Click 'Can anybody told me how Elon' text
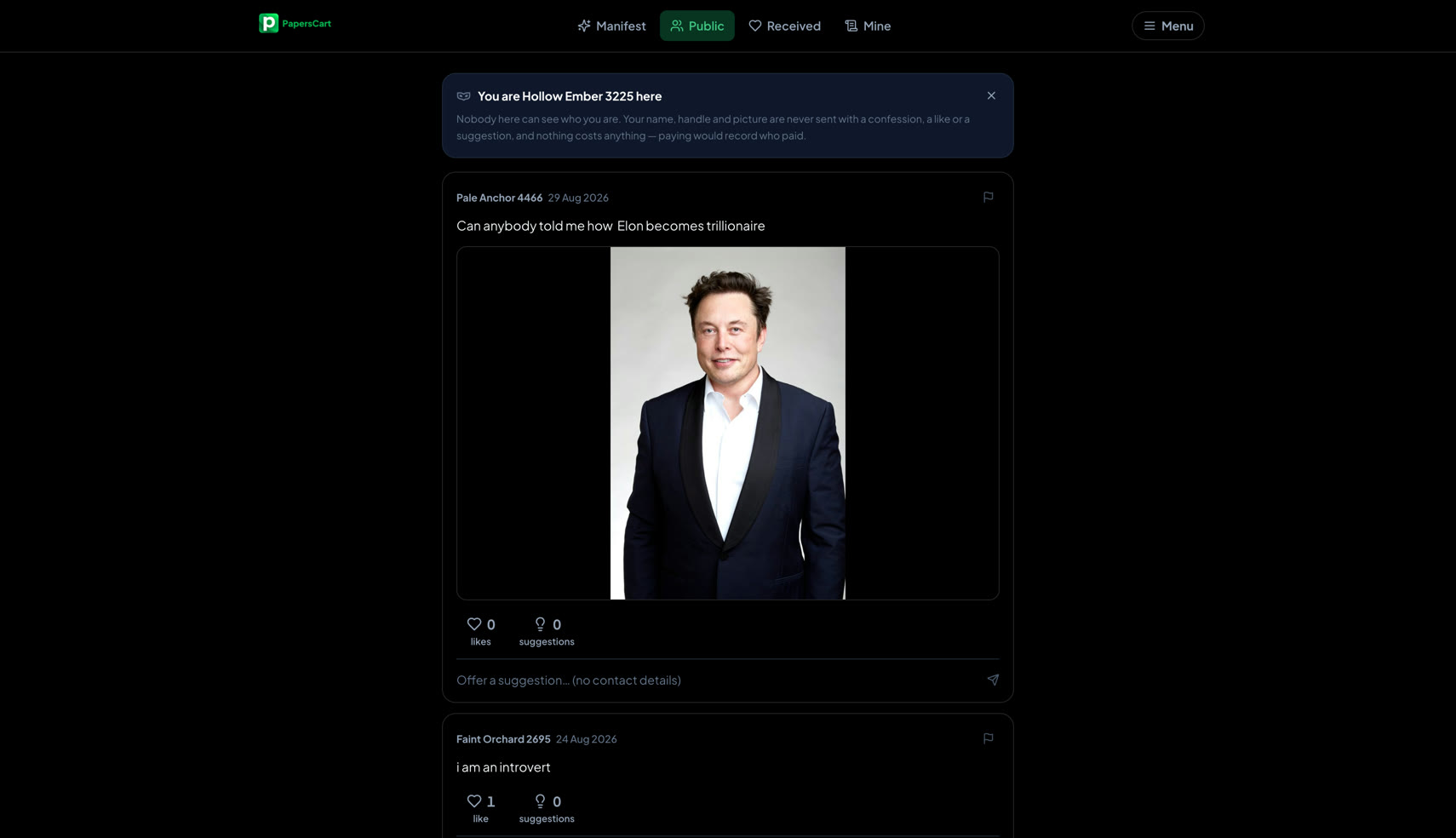1456x838 pixels. 549,226
